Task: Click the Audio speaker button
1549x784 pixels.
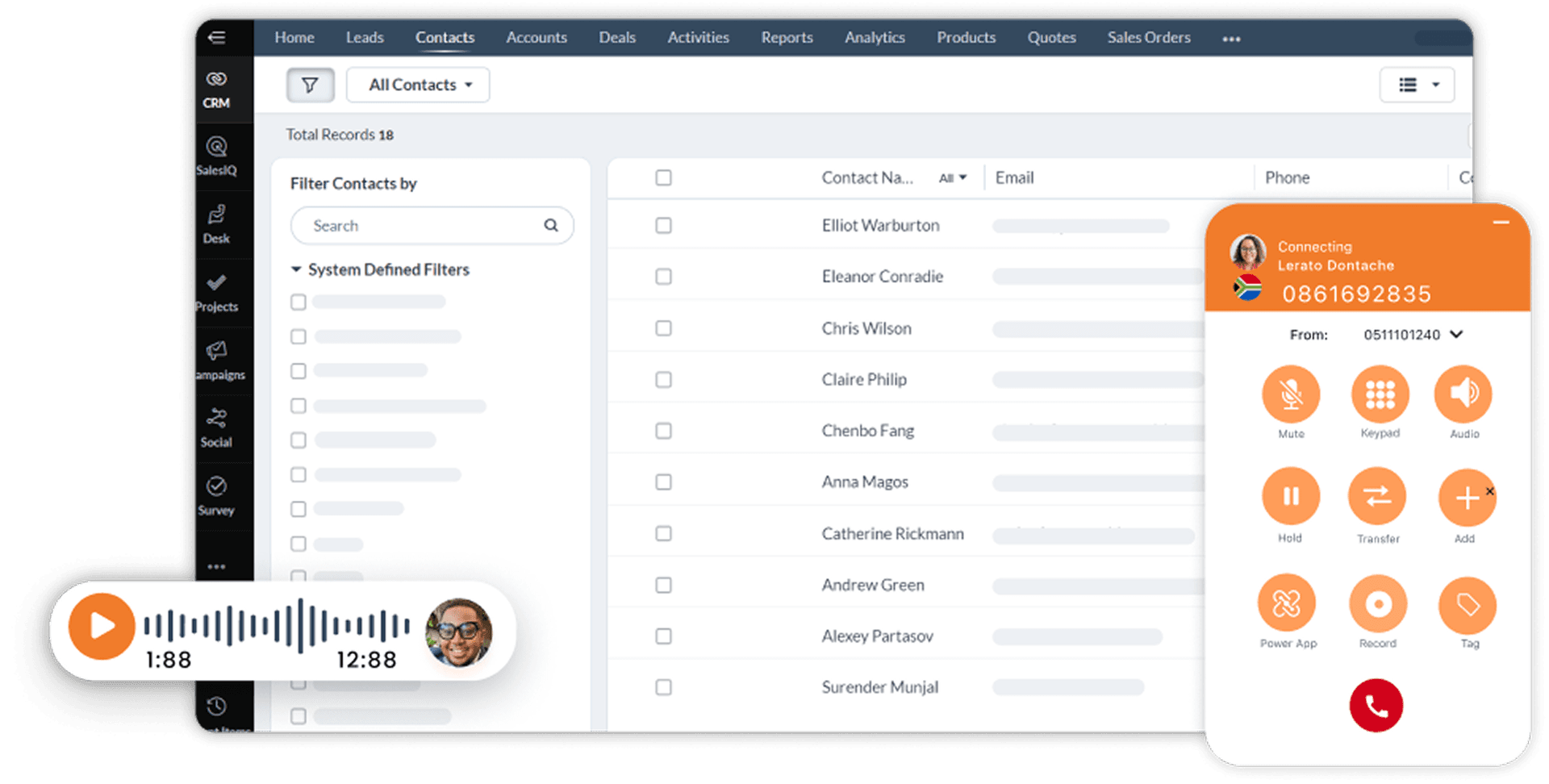Action: tap(1463, 394)
